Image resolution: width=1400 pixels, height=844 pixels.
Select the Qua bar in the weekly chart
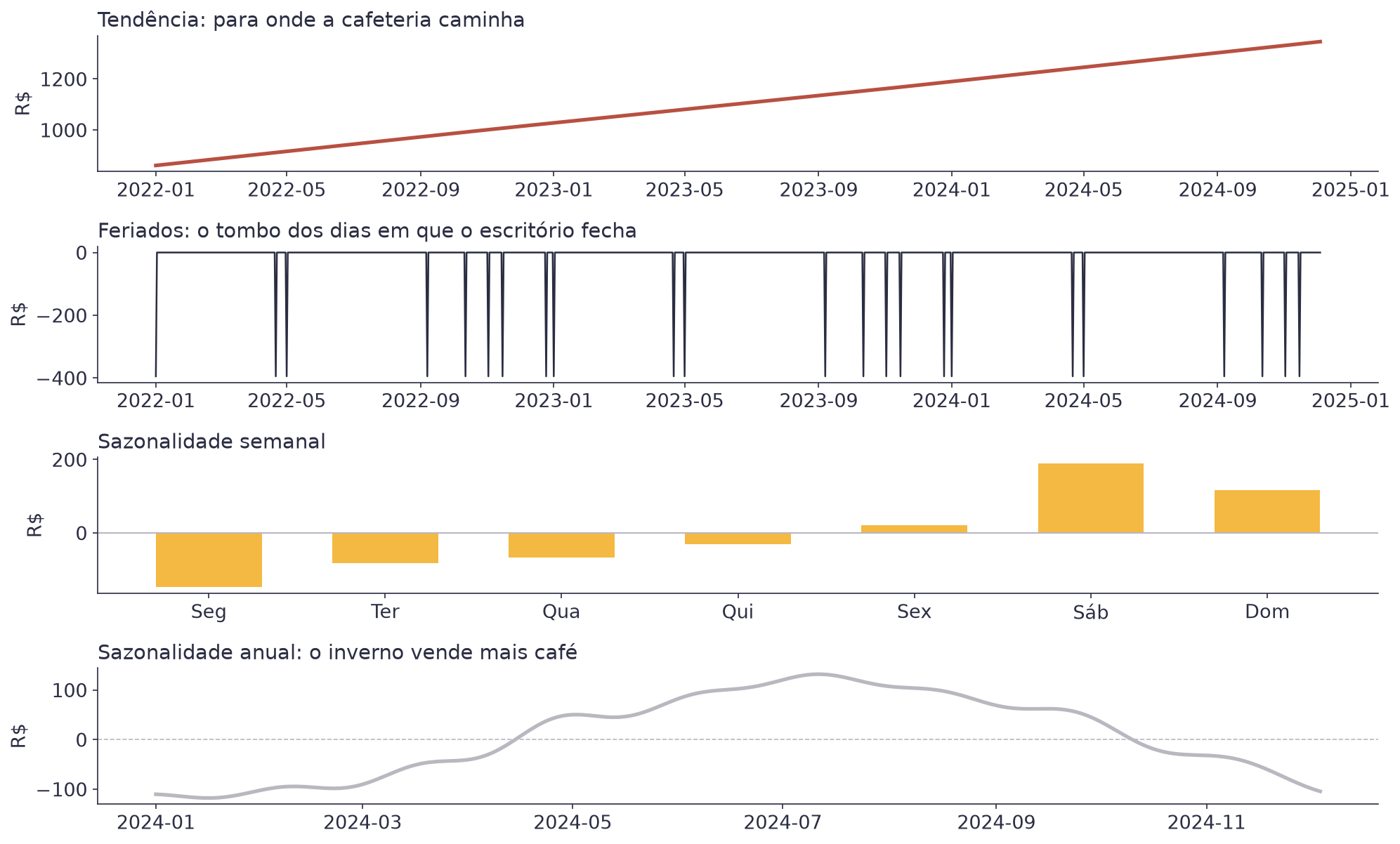click(561, 545)
